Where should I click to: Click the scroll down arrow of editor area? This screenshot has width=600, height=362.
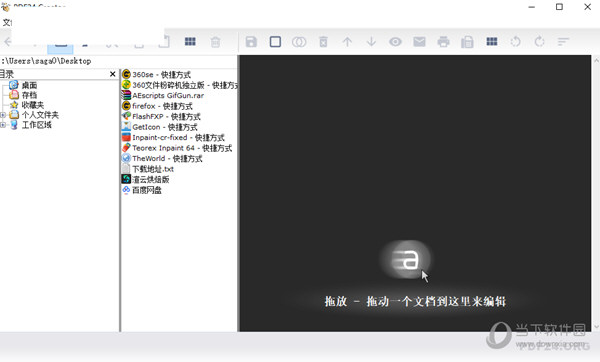(596, 327)
